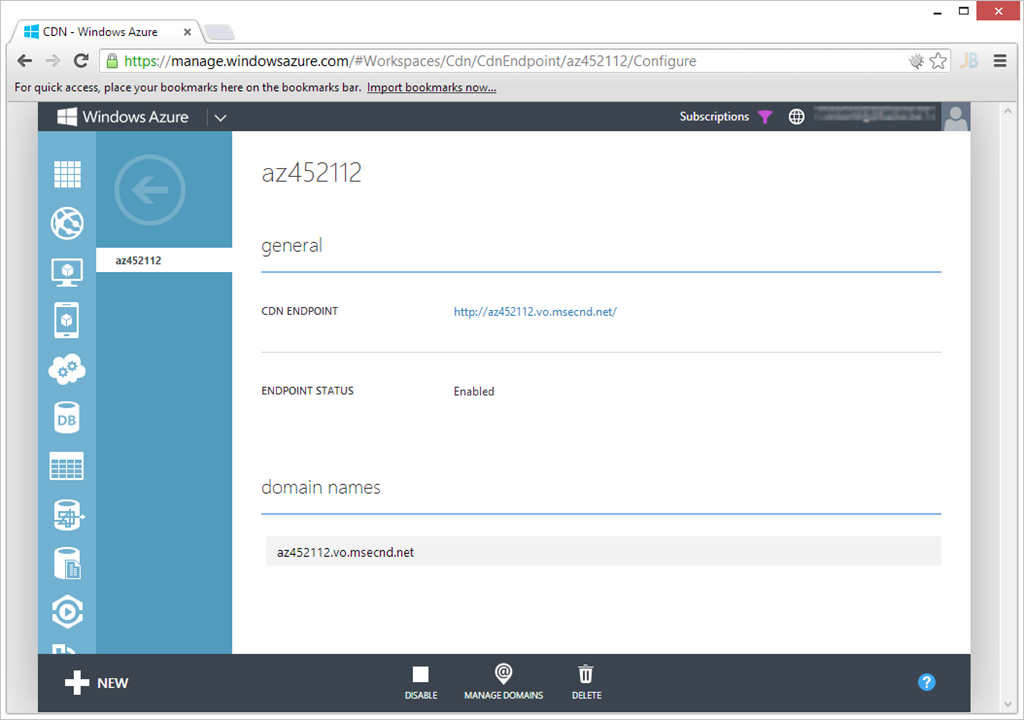Expand the Windows Azure header dropdown chevron
1024x720 pixels.
(x=221, y=117)
